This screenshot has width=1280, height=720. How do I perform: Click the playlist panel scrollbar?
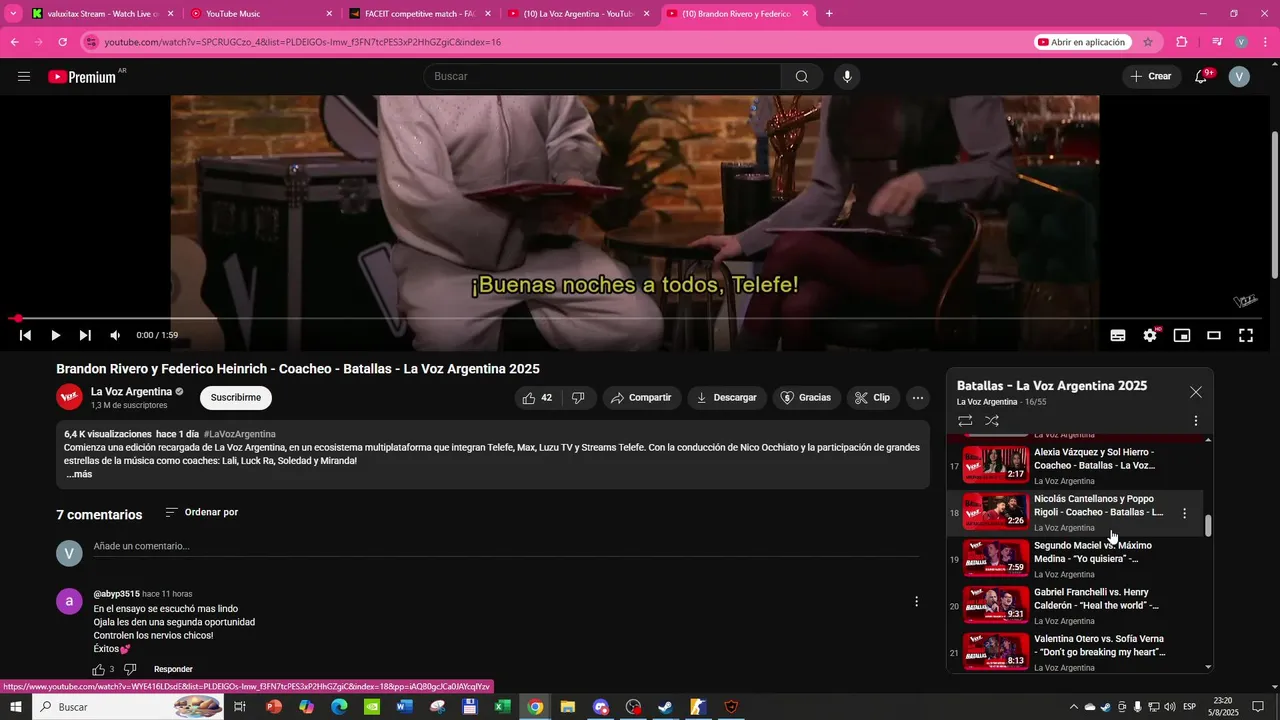1208,526
